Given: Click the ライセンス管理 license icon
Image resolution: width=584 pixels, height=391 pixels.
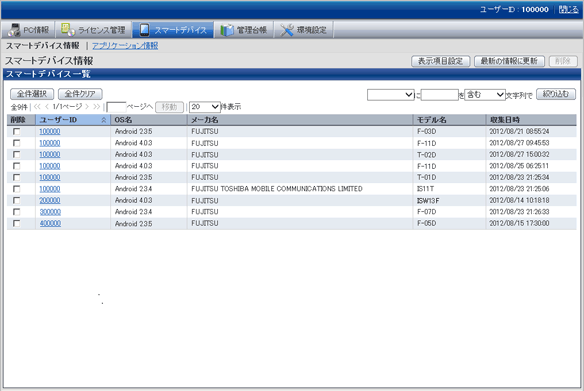Looking at the screenshot, I should coord(68,29).
